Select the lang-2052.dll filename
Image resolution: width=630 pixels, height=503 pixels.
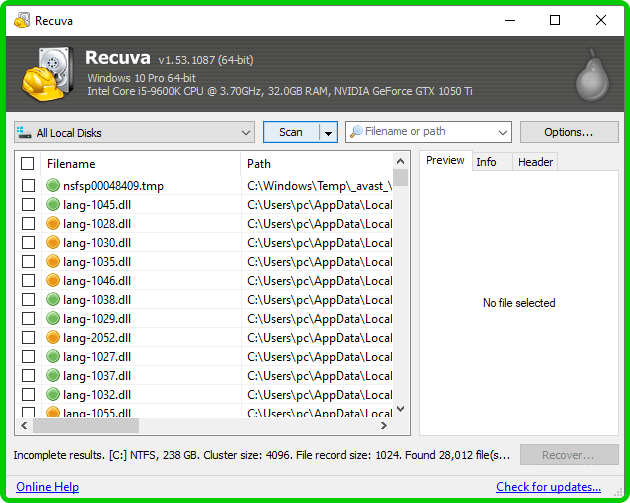pyautogui.click(x=97, y=338)
